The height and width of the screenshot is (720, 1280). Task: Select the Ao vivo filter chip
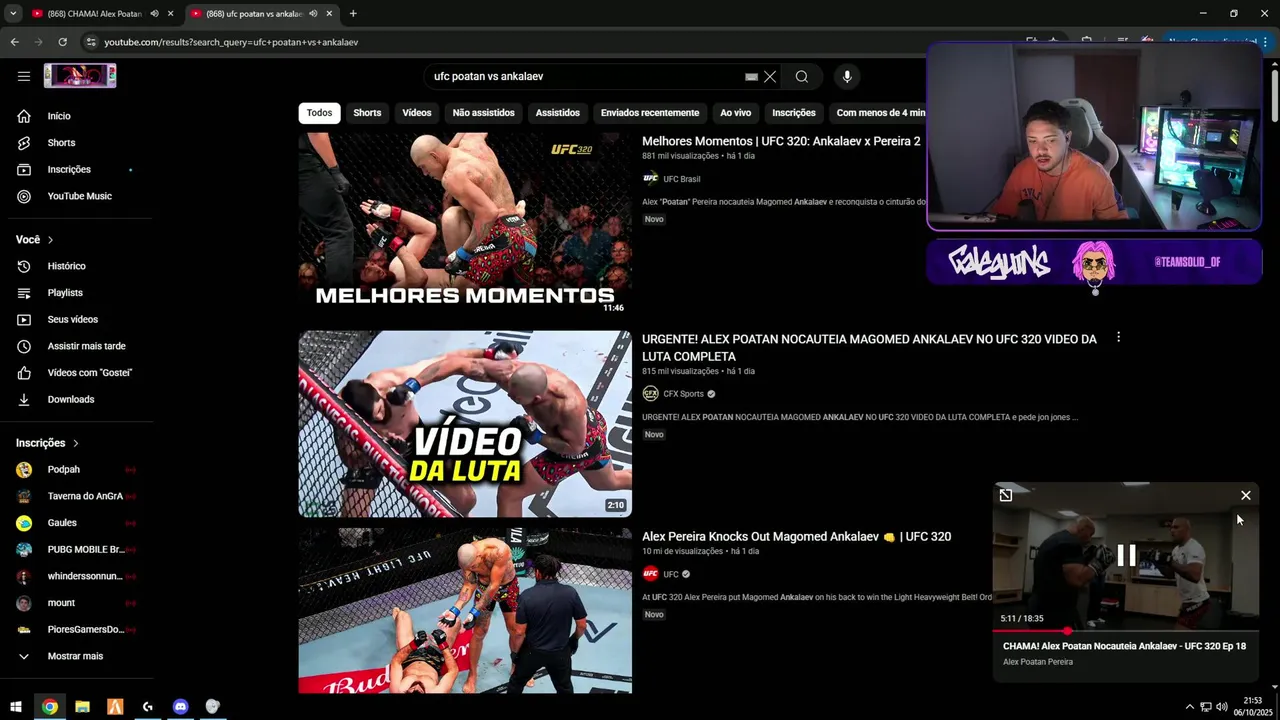pyautogui.click(x=735, y=113)
